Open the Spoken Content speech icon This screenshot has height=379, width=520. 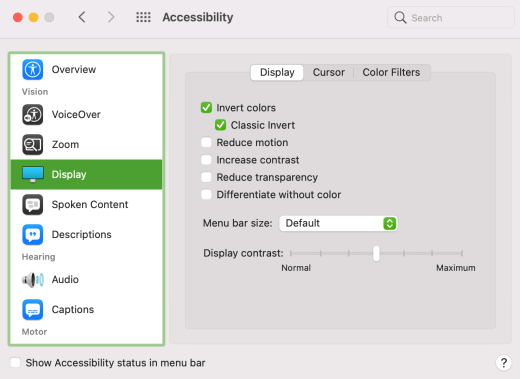coord(32,205)
